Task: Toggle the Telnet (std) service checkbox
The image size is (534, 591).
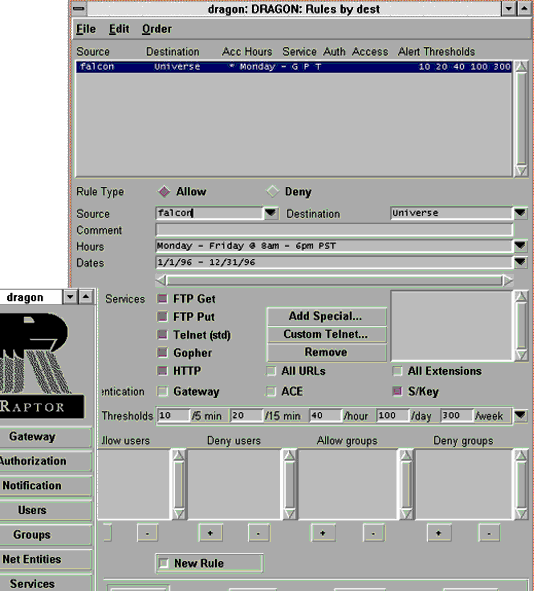Action: pyautogui.click(x=162, y=335)
